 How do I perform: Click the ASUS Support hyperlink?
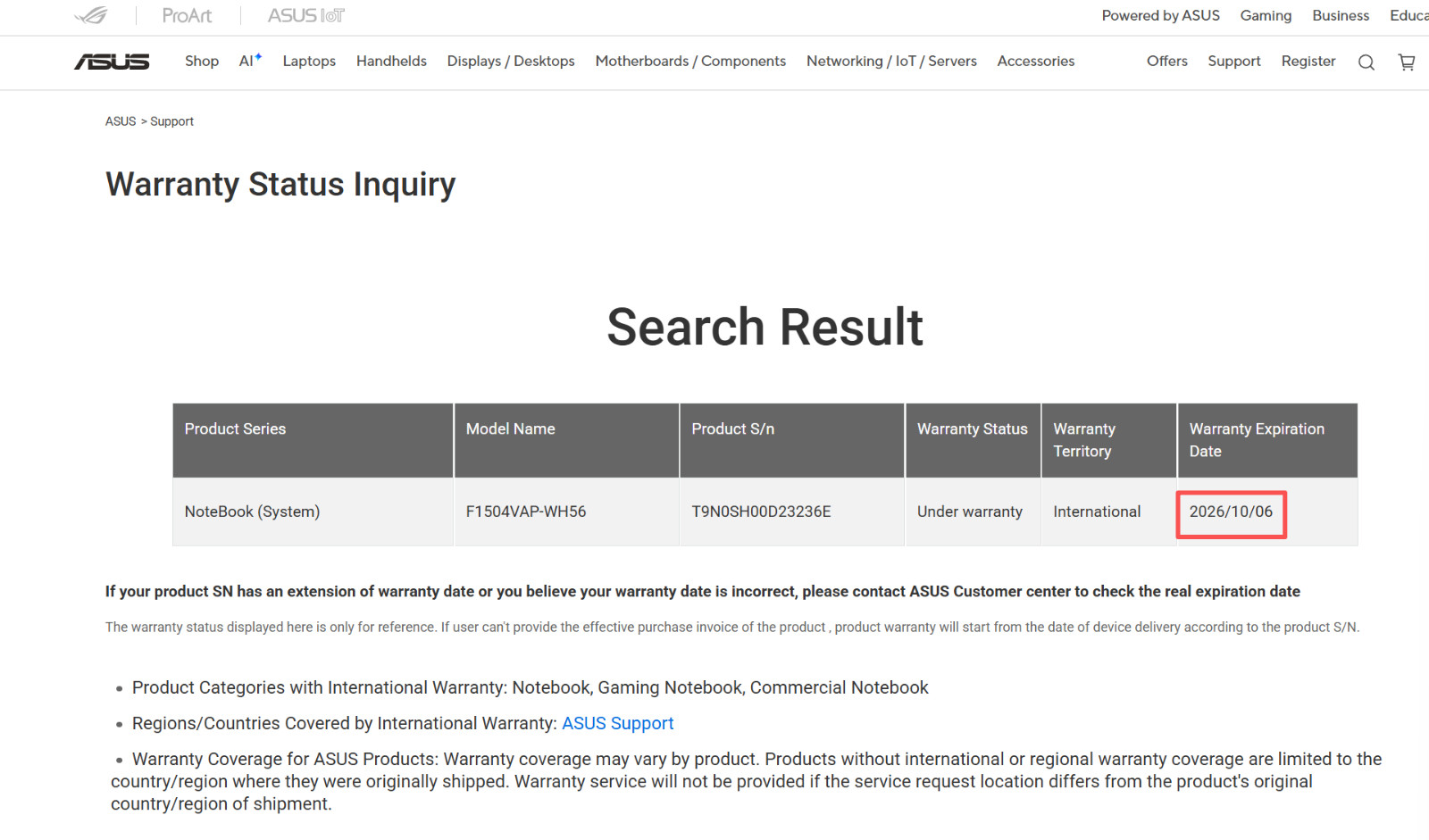click(617, 723)
